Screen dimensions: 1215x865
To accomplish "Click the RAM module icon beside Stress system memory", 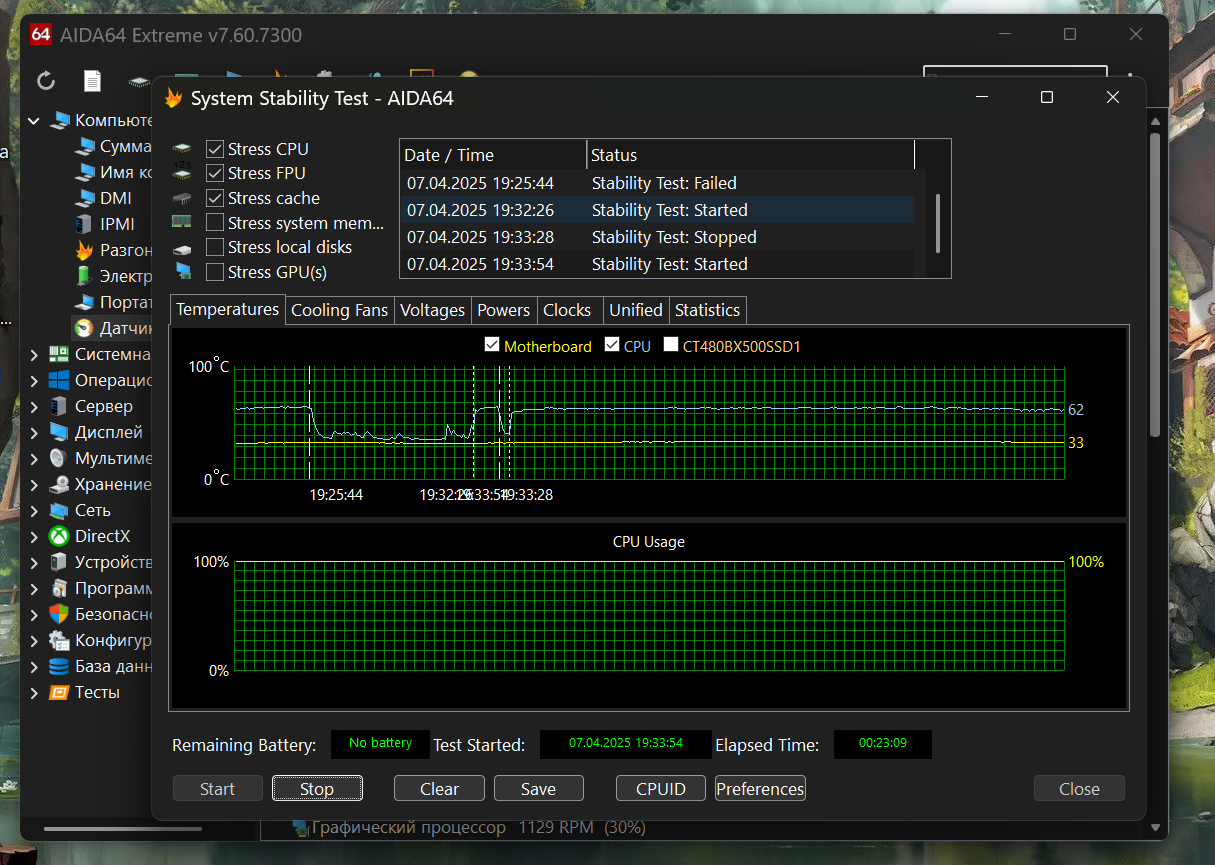I will click(182, 222).
